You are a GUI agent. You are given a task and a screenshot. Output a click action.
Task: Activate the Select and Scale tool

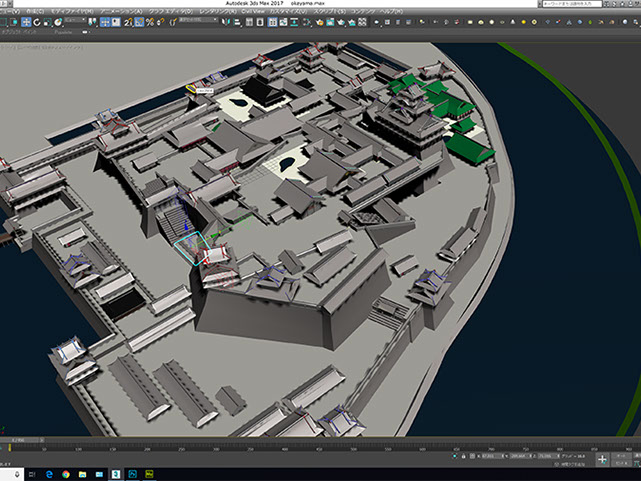tap(48, 22)
